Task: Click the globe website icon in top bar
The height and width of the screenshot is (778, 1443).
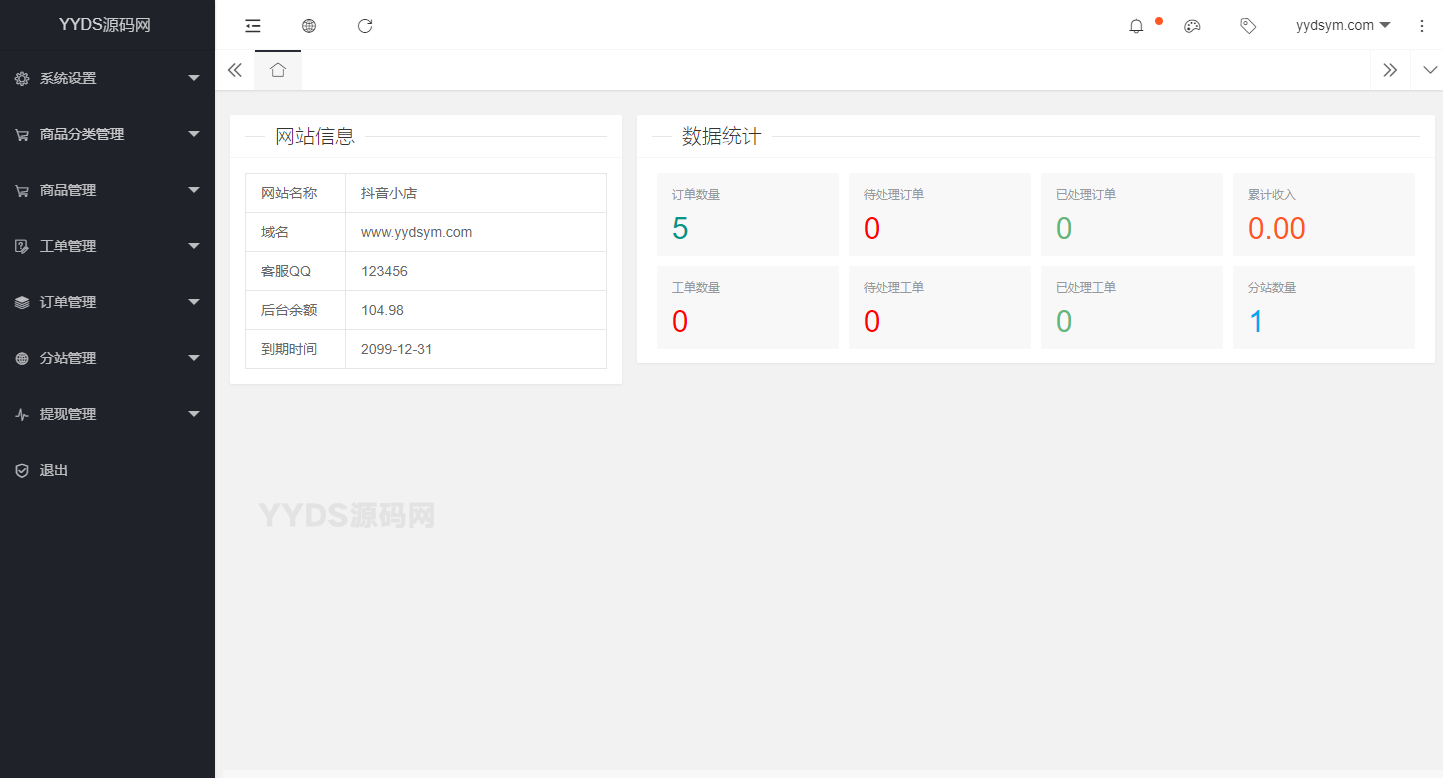Action: point(309,26)
